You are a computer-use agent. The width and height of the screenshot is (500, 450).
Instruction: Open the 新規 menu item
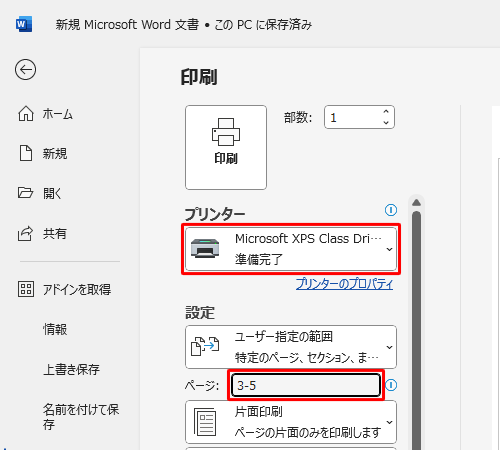pos(42,154)
